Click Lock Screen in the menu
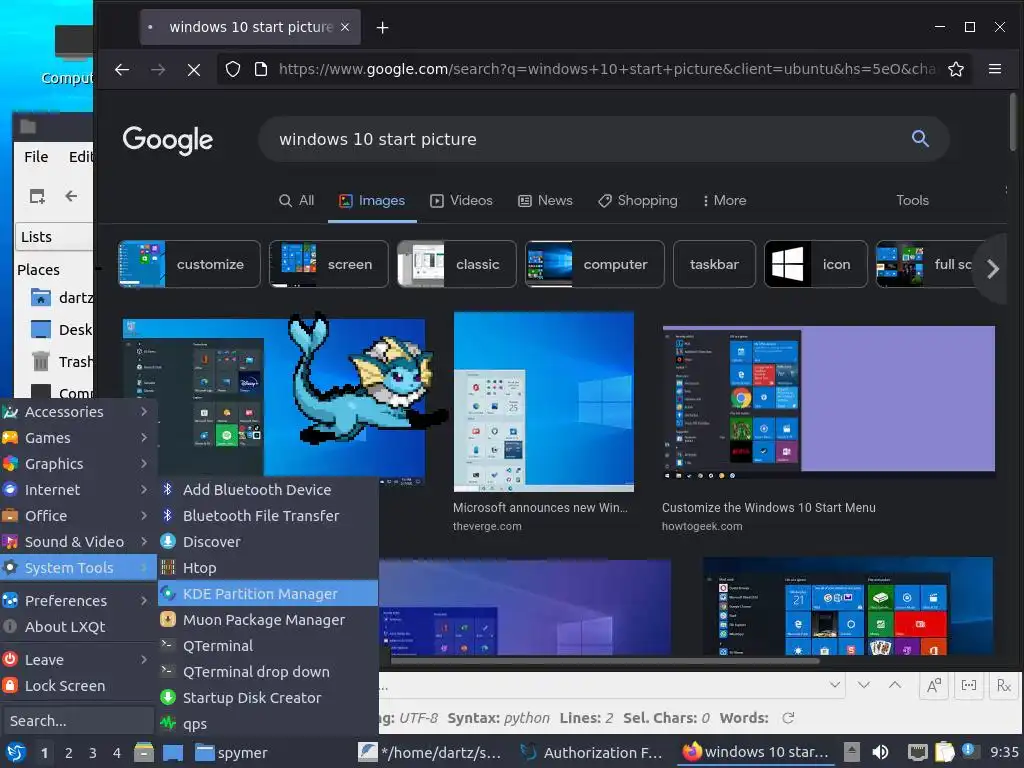This screenshot has width=1024, height=768. pos(78,686)
